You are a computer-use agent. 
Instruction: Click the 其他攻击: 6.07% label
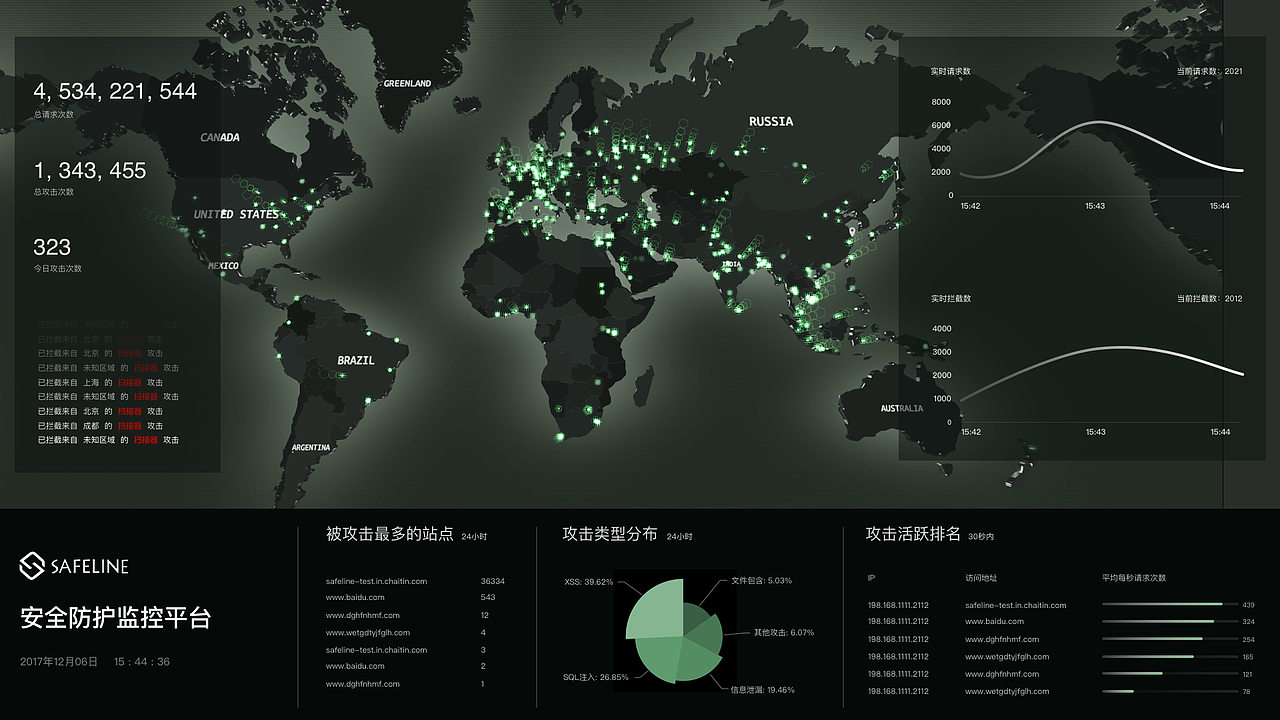784,632
